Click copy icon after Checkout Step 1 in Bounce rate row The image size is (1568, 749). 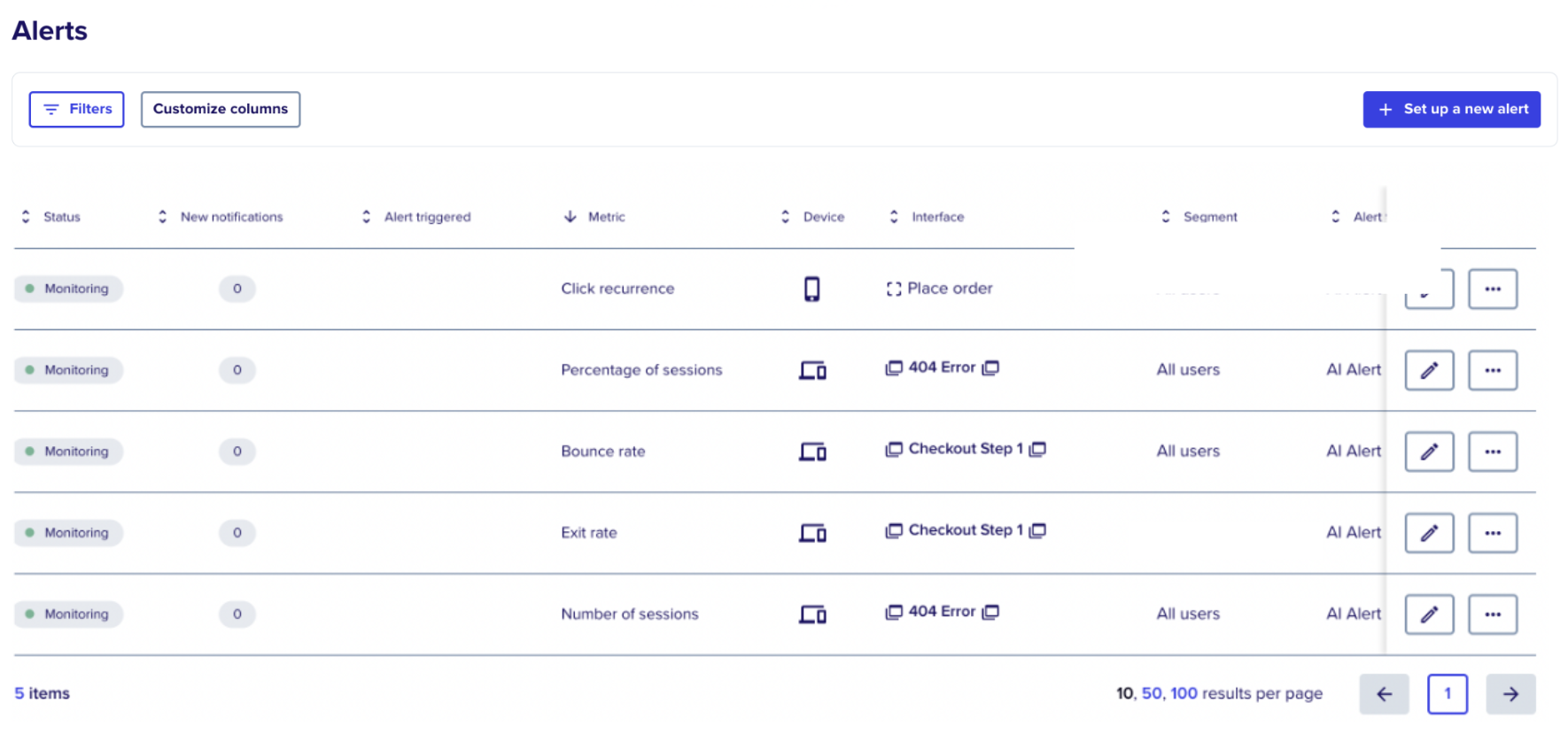click(1038, 449)
